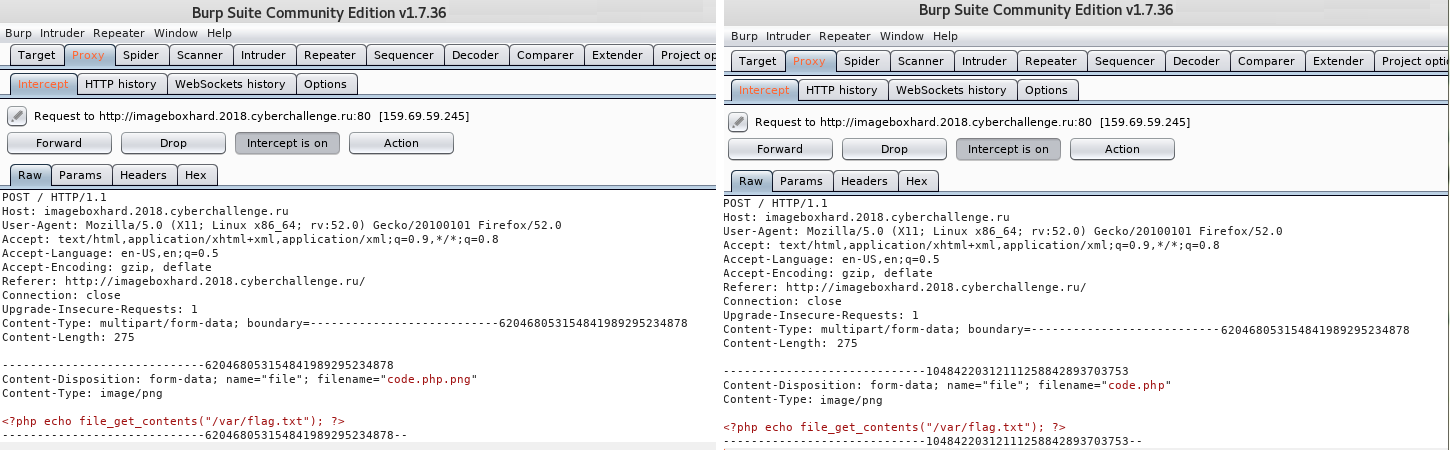This screenshot has height=450, width=1450.
Task: Switch to Sequencer tab in right window
Action: 1125,61
